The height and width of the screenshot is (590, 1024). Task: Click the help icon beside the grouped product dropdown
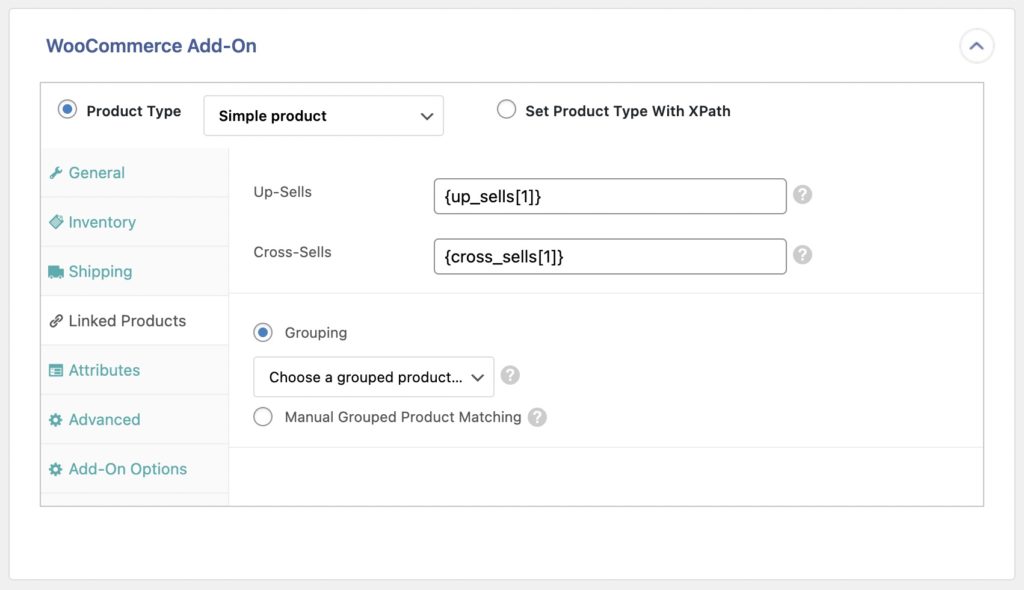tap(510, 375)
